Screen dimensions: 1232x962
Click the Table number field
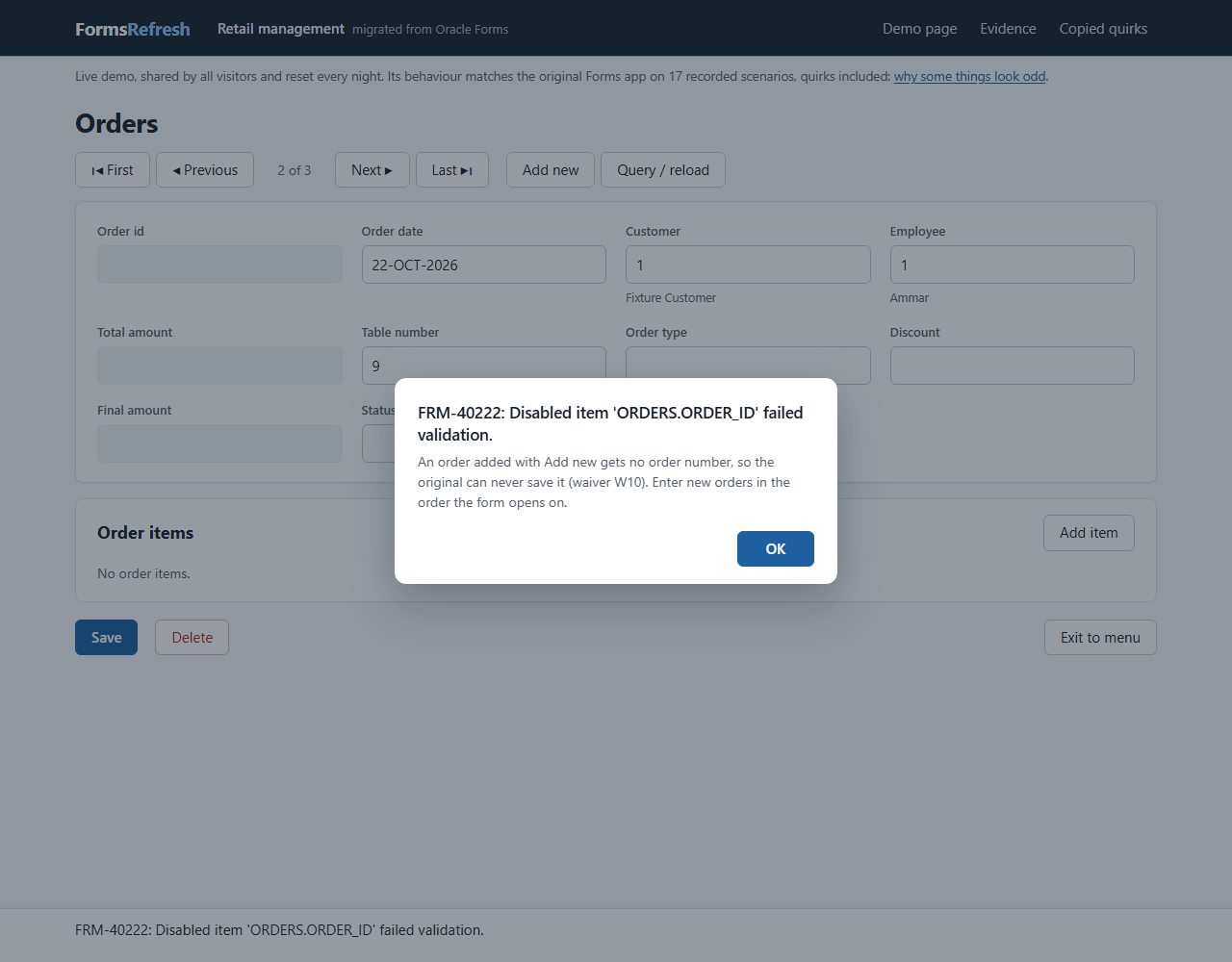tap(484, 364)
